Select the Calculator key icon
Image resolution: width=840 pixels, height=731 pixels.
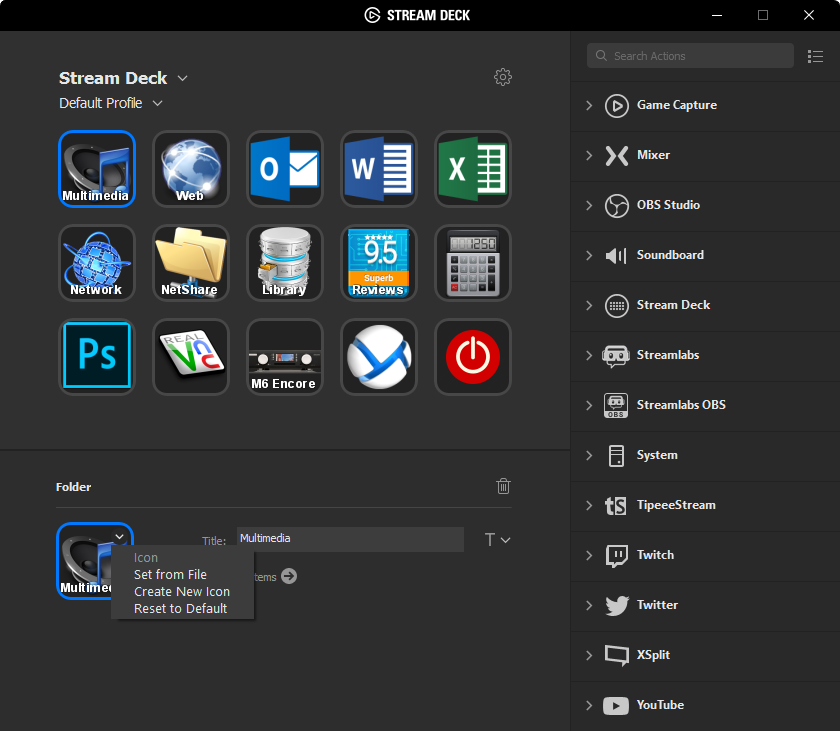pyautogui.click(x=473, y=263)
